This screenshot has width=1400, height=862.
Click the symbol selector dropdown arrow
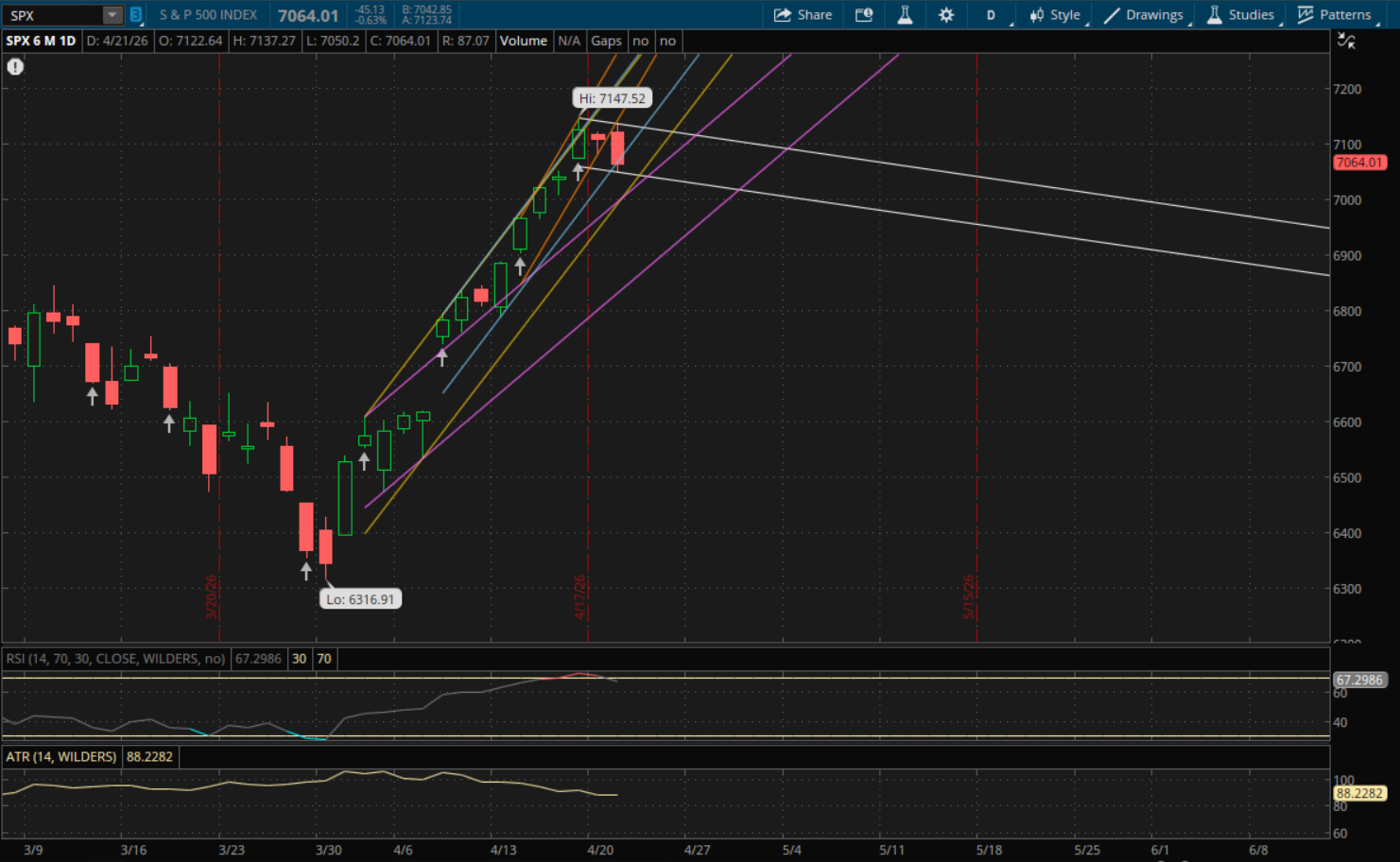(x=112, y=15)
